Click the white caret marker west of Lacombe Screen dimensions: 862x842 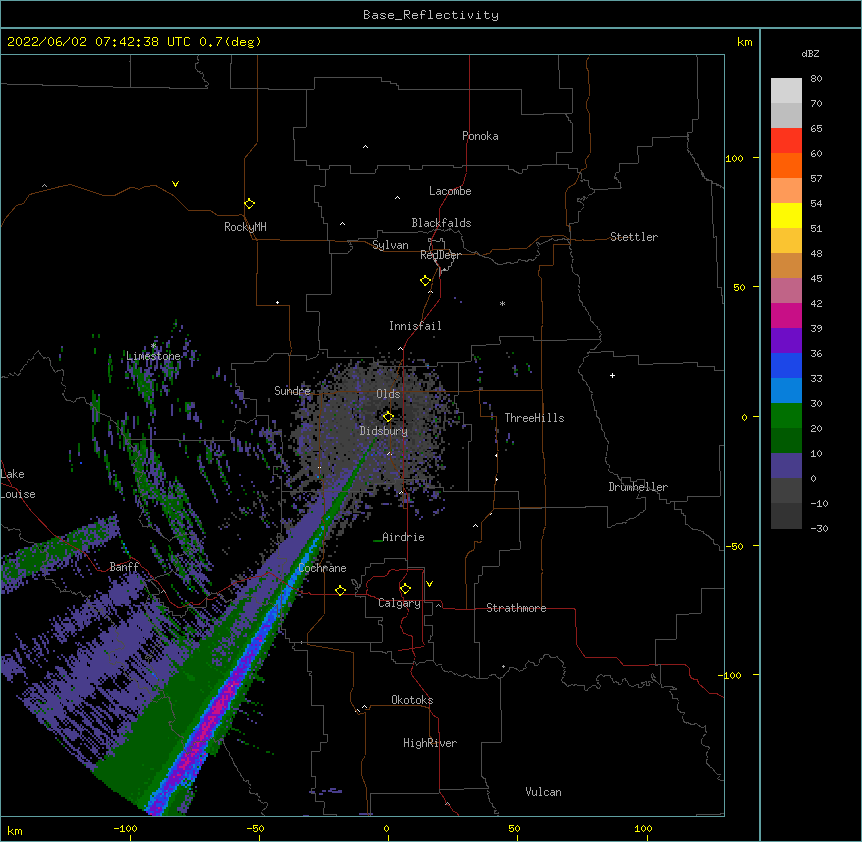397,197
